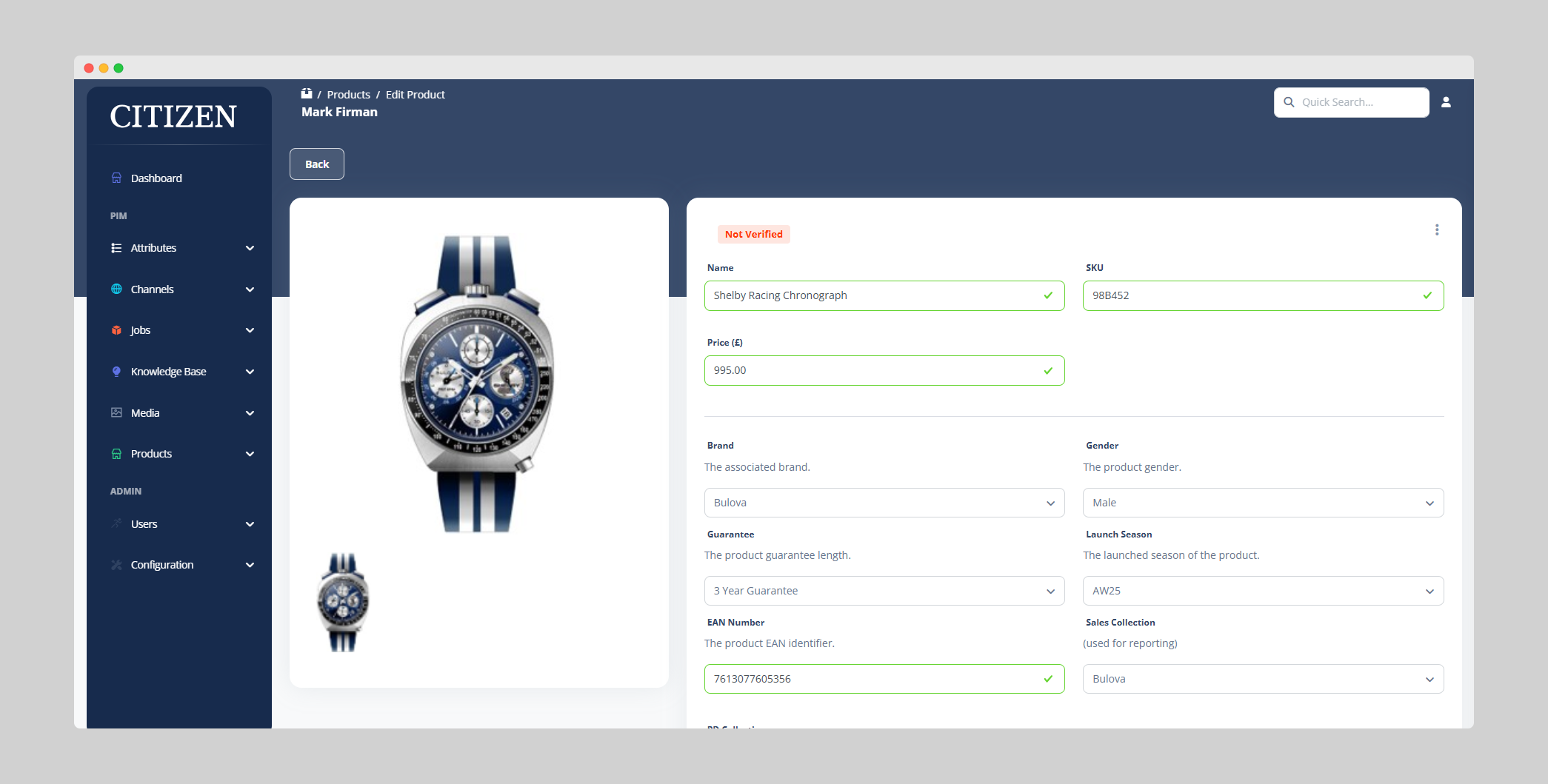
Task: Open the Brand dropdown showing Bulova
Action: [x=884, y=503]
